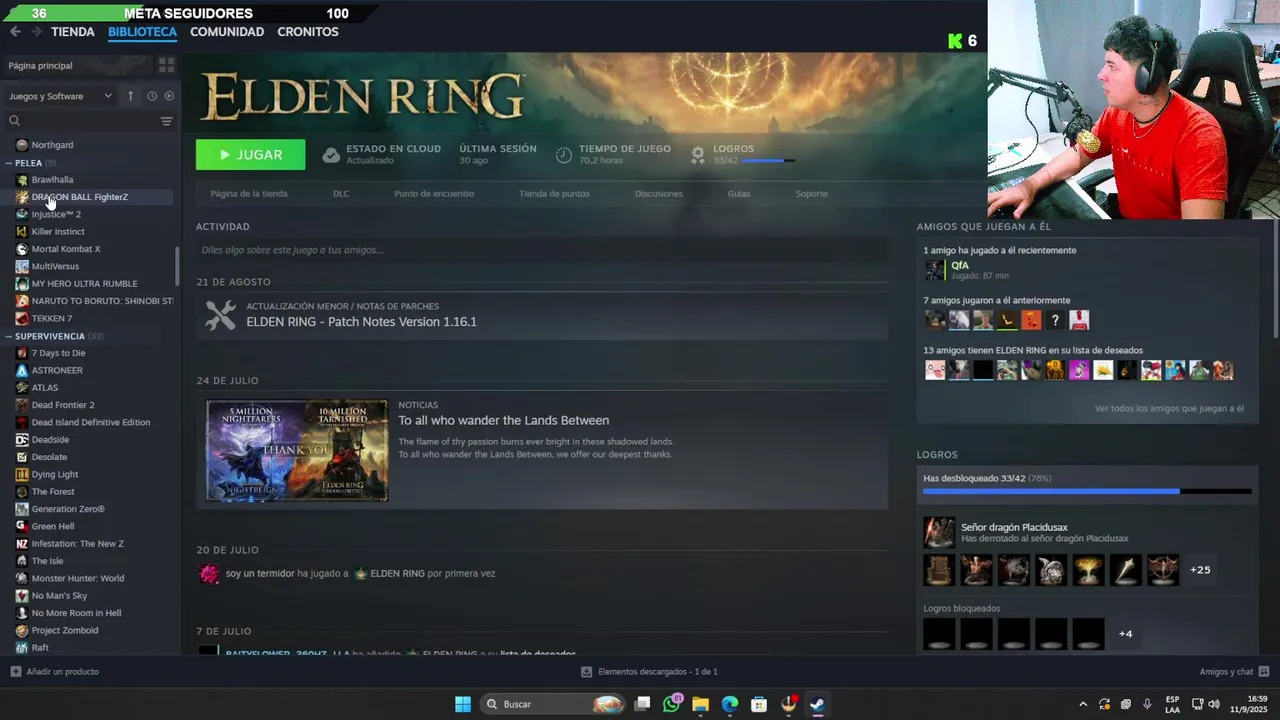
Task: Click the add a product plus icon
Action: pos(15,672)
